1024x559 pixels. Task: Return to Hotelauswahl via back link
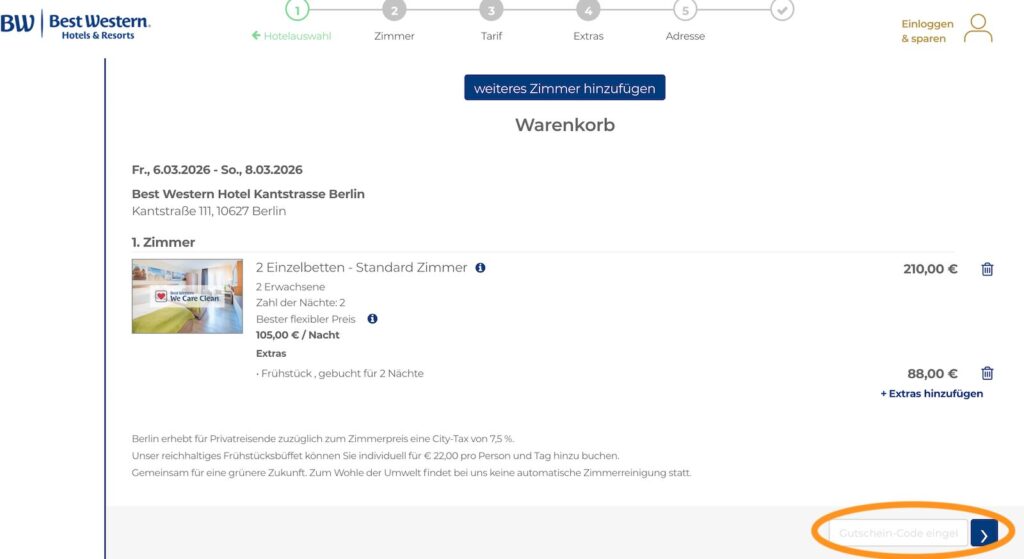(x=292, y=36)
